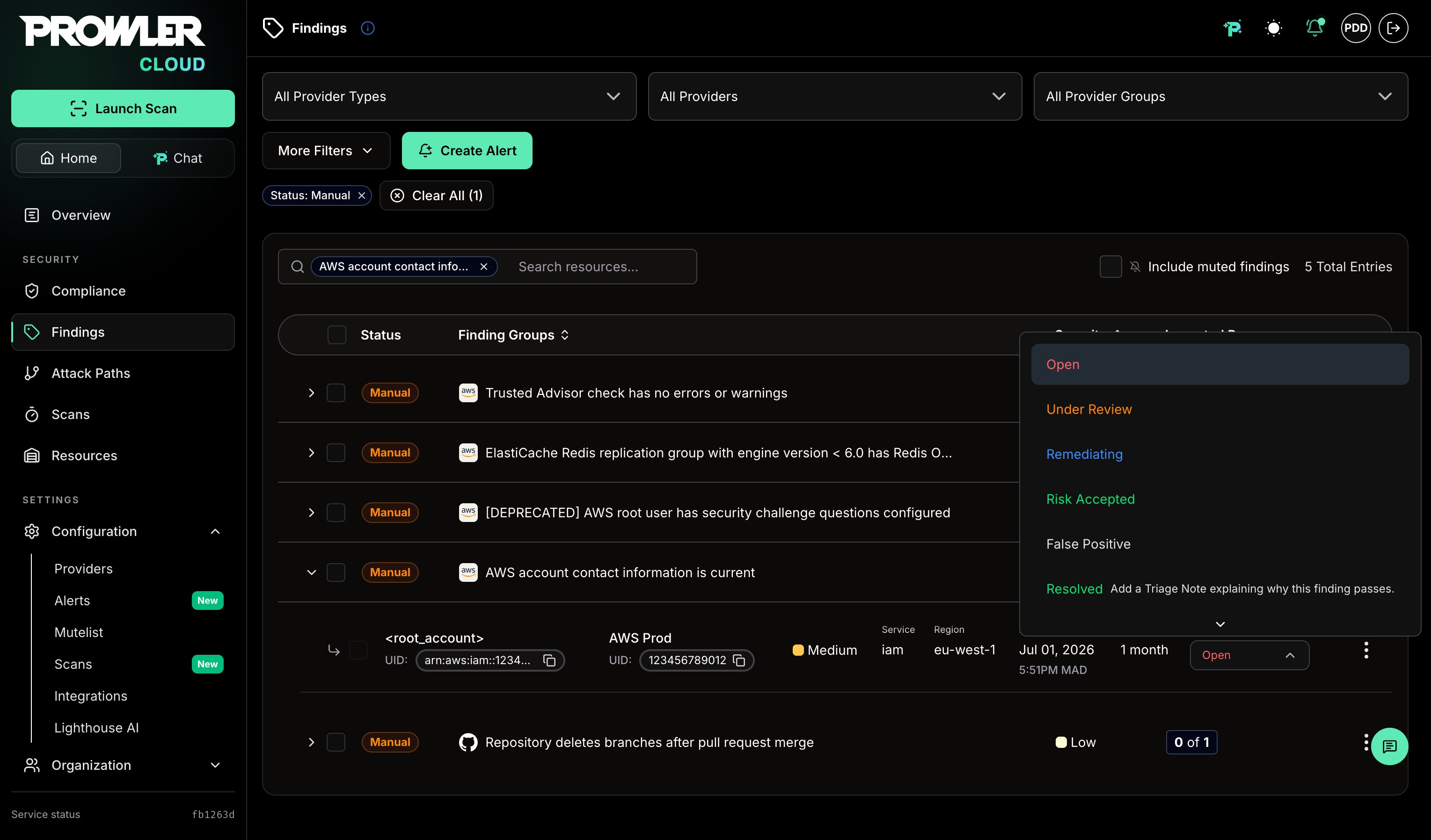Open row actions menu for root_account finding

[x=1365, y=650]
